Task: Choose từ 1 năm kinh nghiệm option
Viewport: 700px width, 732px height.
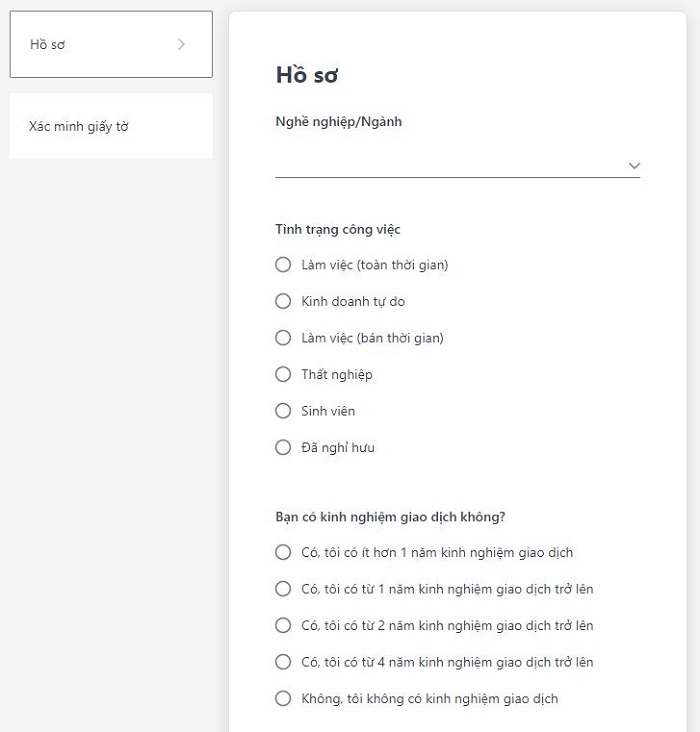Action: coord(283,589)
